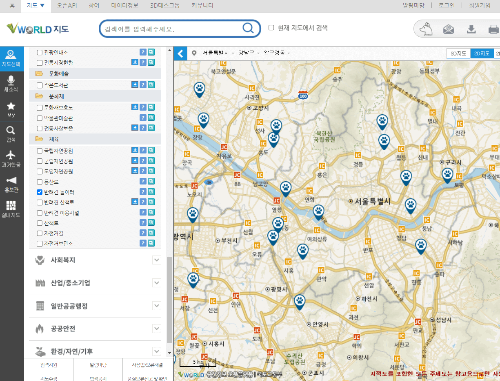Screen dimensions: 500x381
Task: Click the rightmost link in the top bar
Action: pyautogui.click(x=480, y=6)
